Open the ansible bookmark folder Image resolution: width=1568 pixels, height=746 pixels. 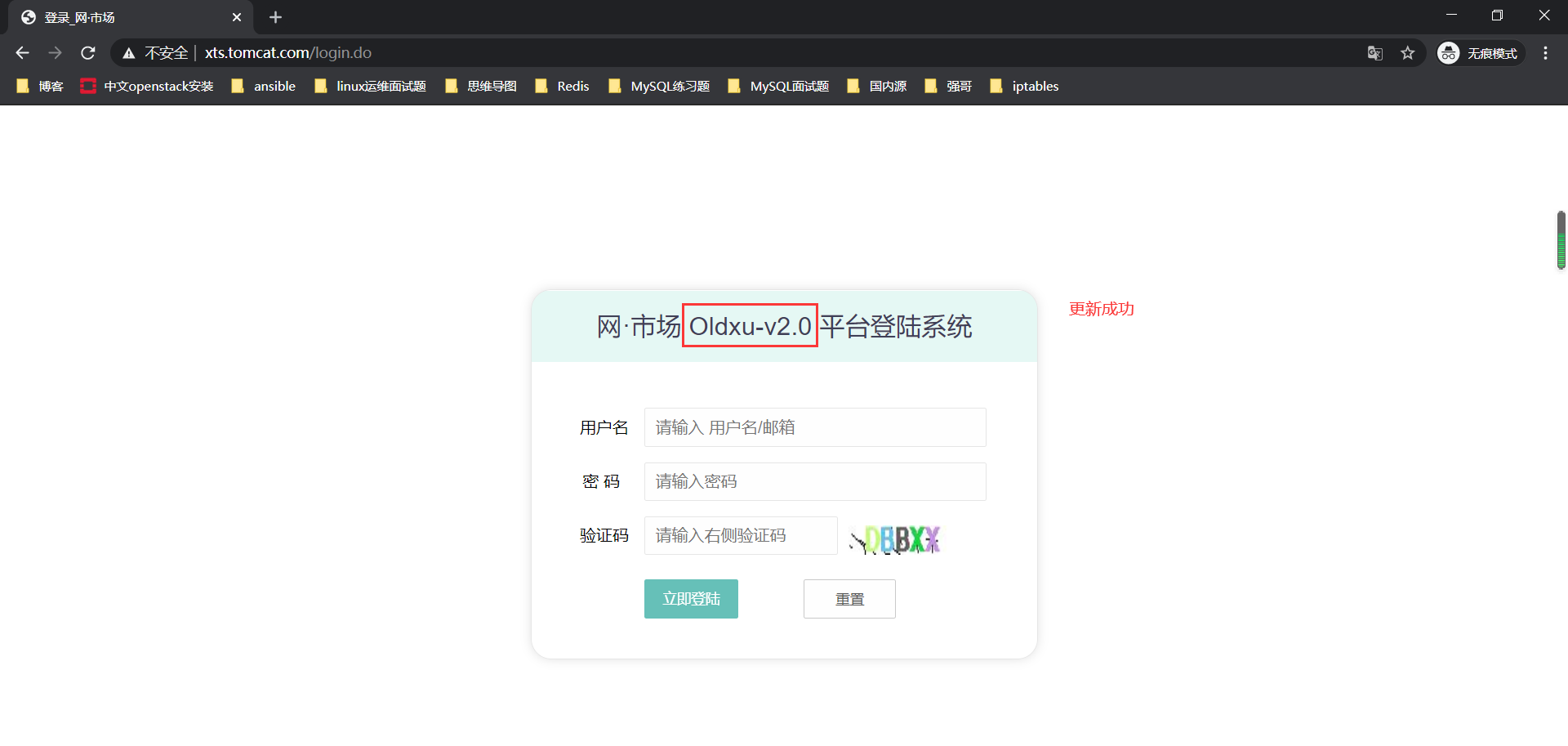coord(264,86)
